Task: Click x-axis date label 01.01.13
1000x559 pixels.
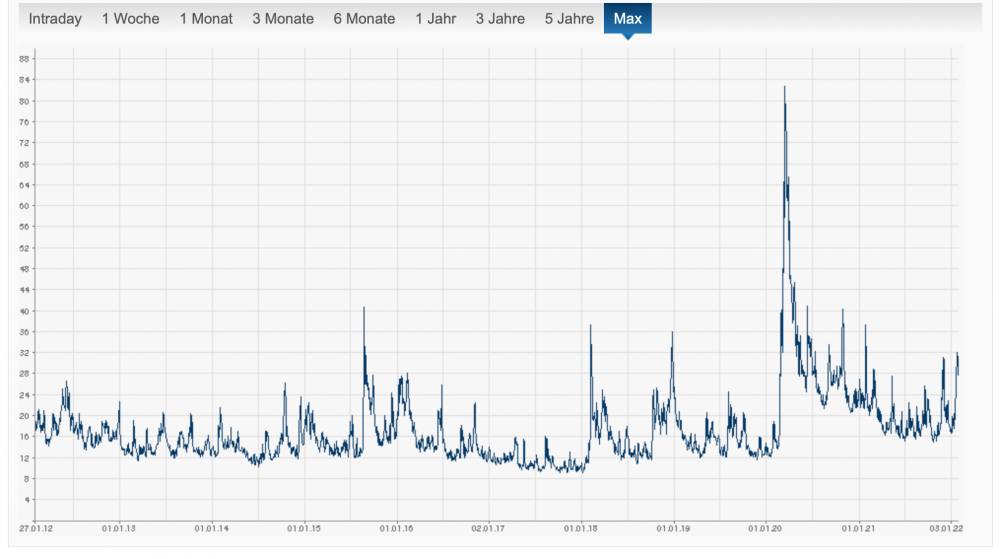Action: pos(119,528)
